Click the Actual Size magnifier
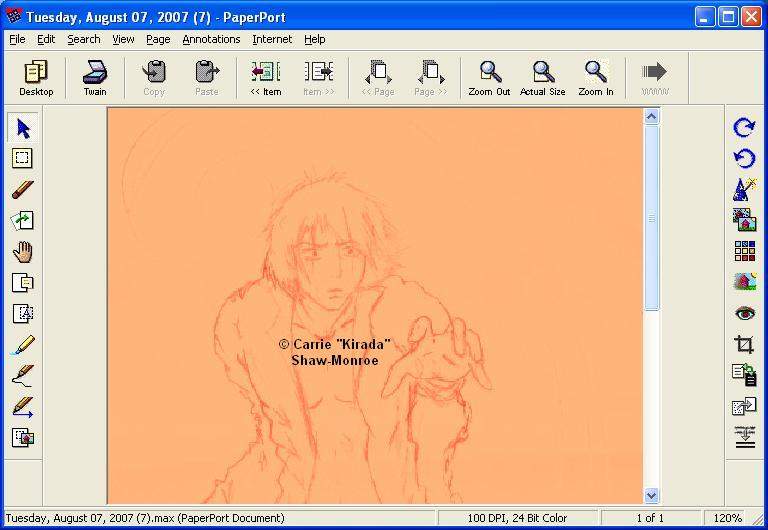Screen dimensions: 768x530 542,78
